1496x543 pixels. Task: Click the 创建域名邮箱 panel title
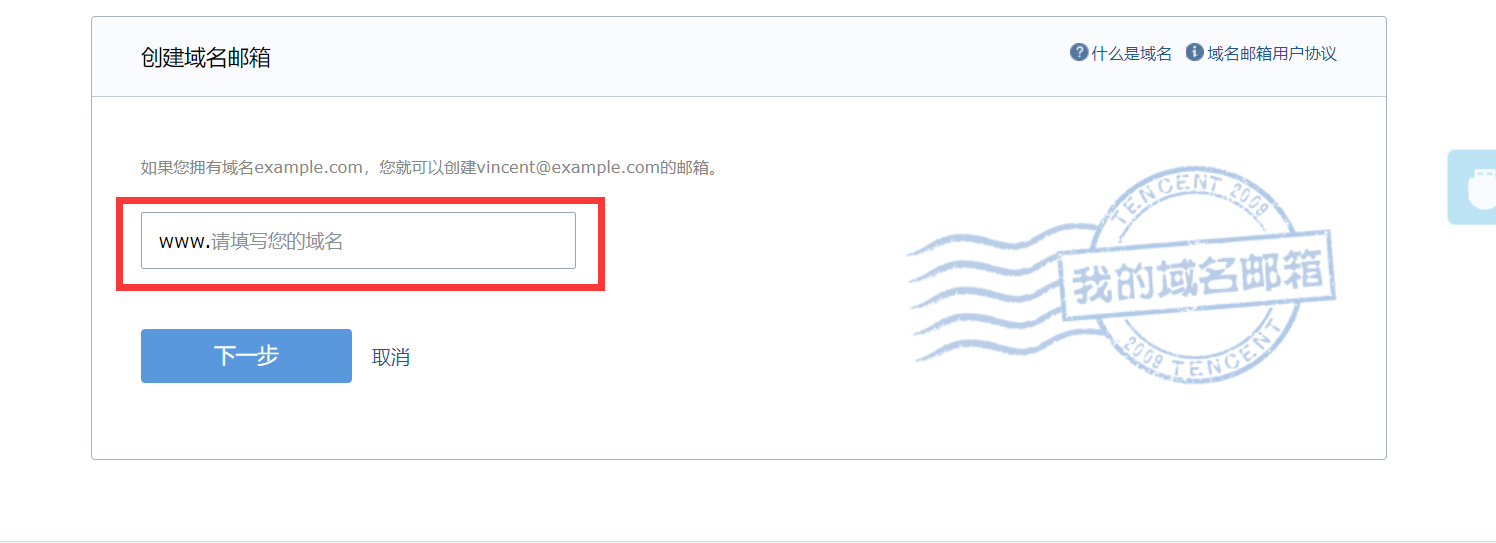[x=205, y=57]
